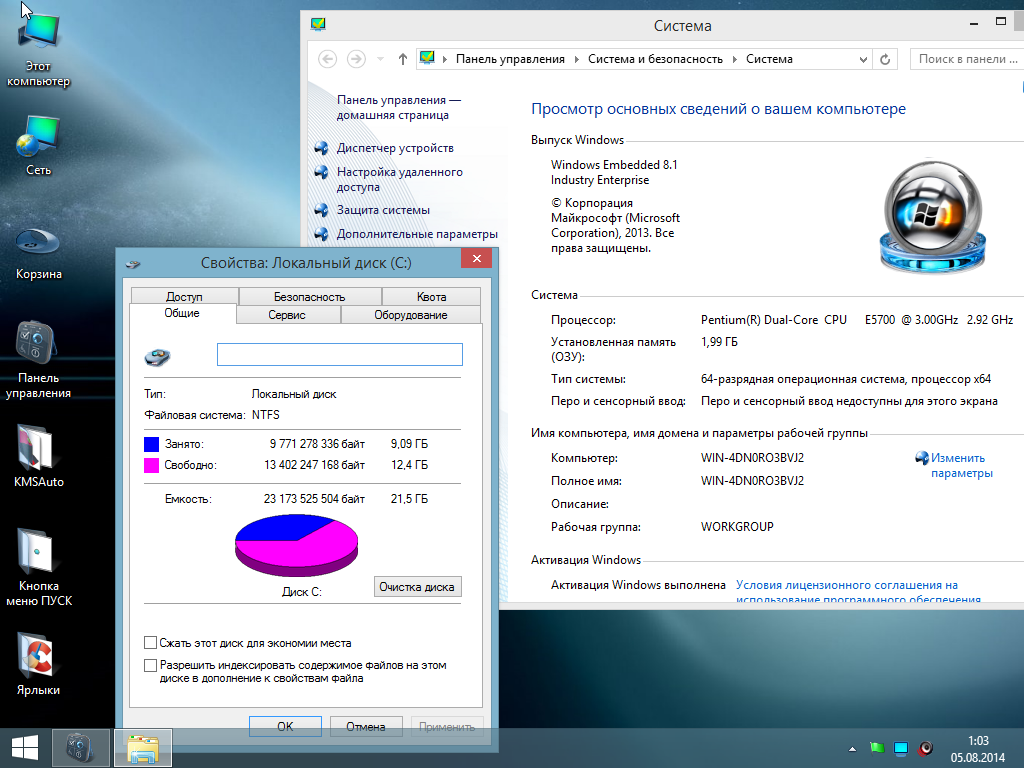The height and width of the screenshot is (768, 1024).
Task: Go forward in the Система window
Action: point(356,59)
